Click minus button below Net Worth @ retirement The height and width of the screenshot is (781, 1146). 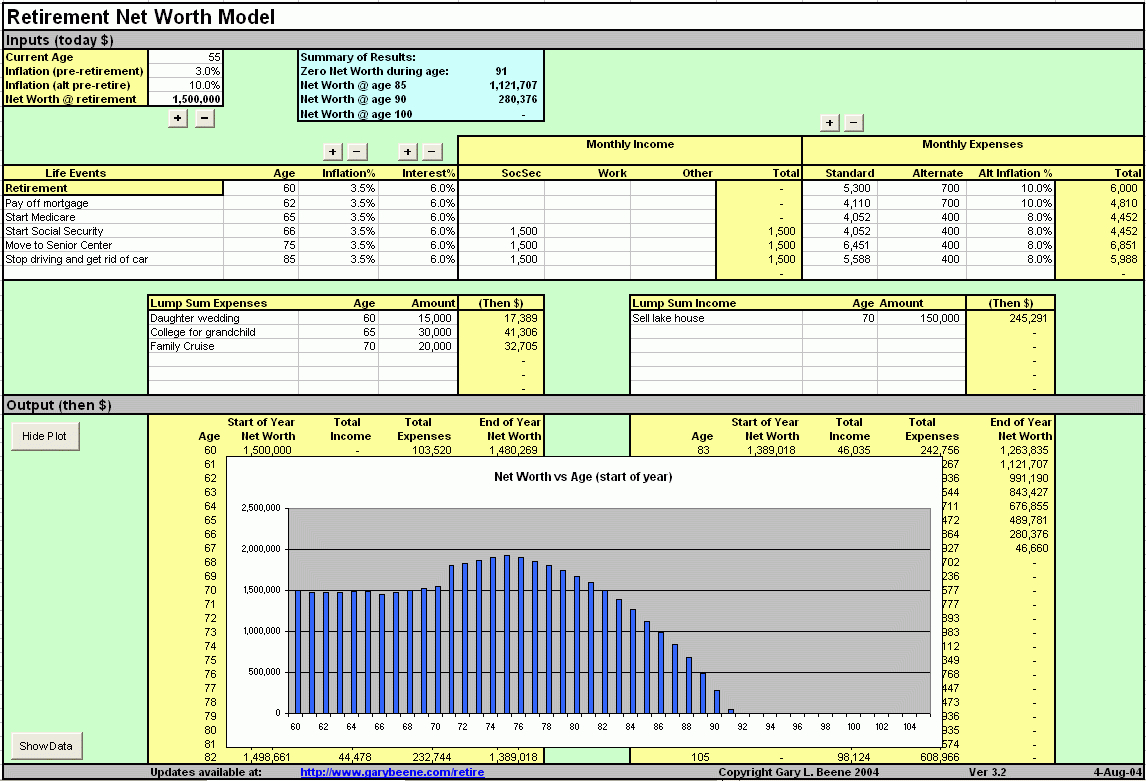[x=203, y=118]
